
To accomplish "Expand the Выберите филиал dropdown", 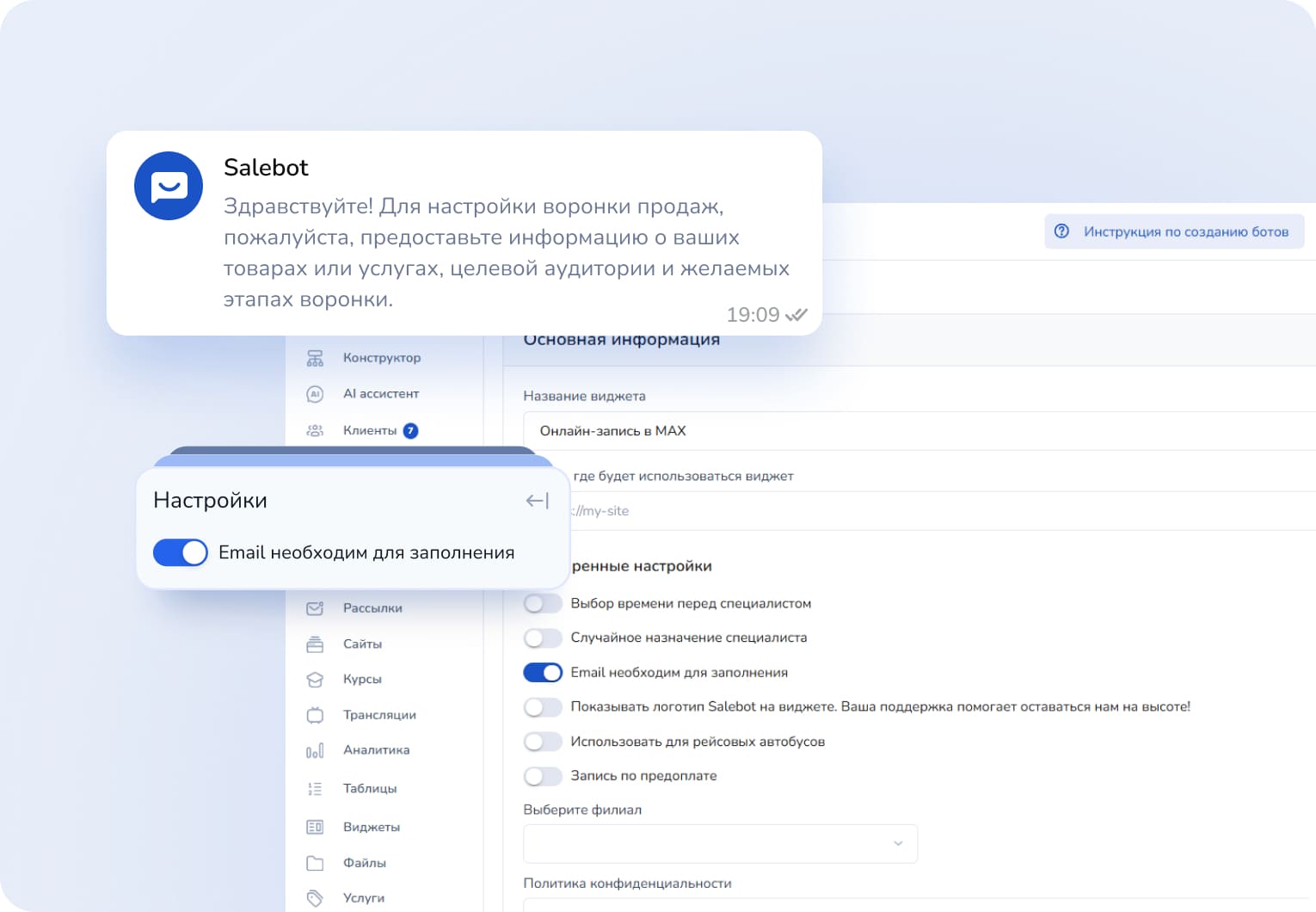I will (x=720, y=843).
